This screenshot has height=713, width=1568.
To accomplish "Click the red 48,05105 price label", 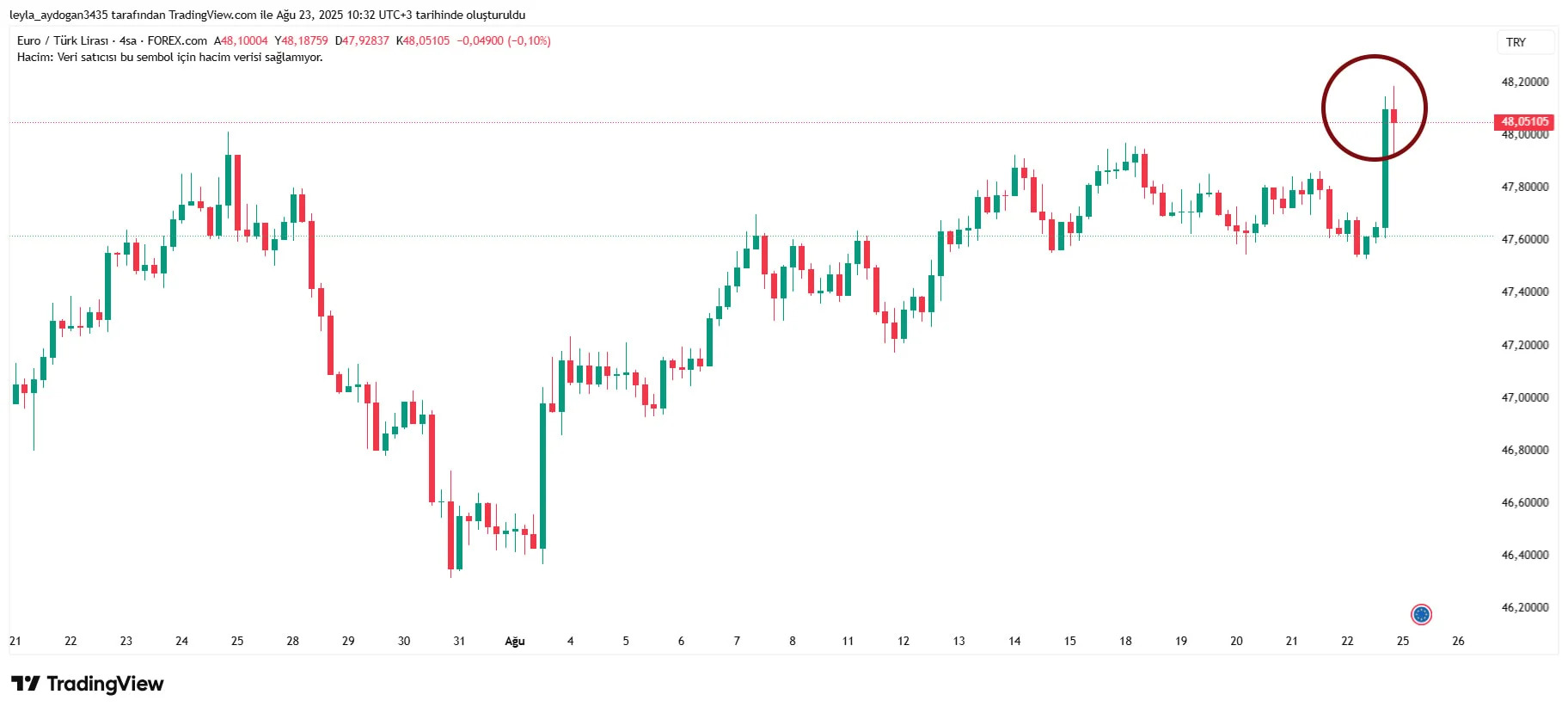I will (1524, 121).
